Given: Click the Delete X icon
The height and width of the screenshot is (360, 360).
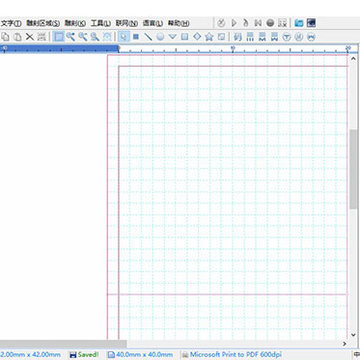Looking at the screenshot, I should [x=30, y=37].
